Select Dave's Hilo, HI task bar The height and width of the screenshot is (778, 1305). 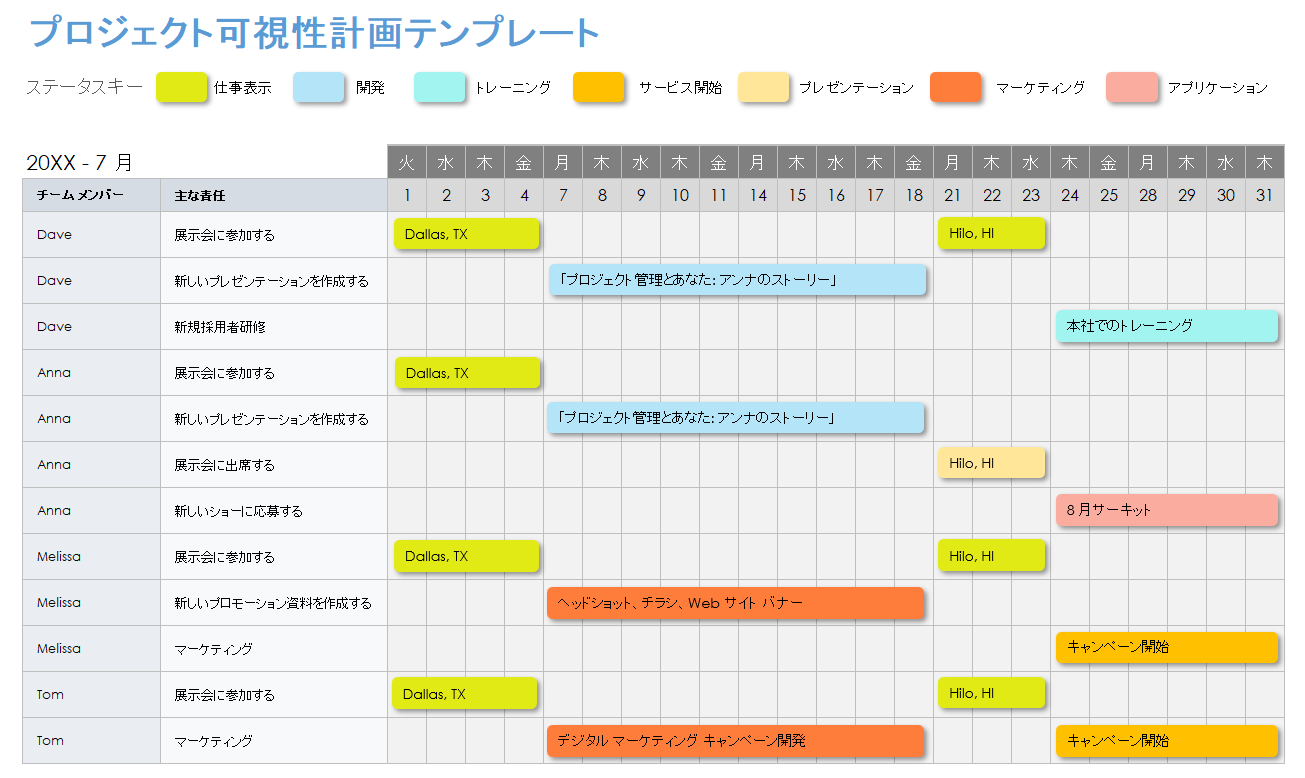click(x=991, y=234)
